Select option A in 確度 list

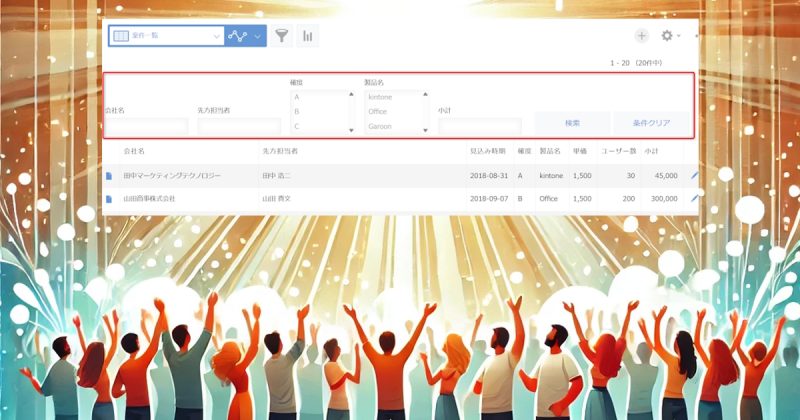319,97
